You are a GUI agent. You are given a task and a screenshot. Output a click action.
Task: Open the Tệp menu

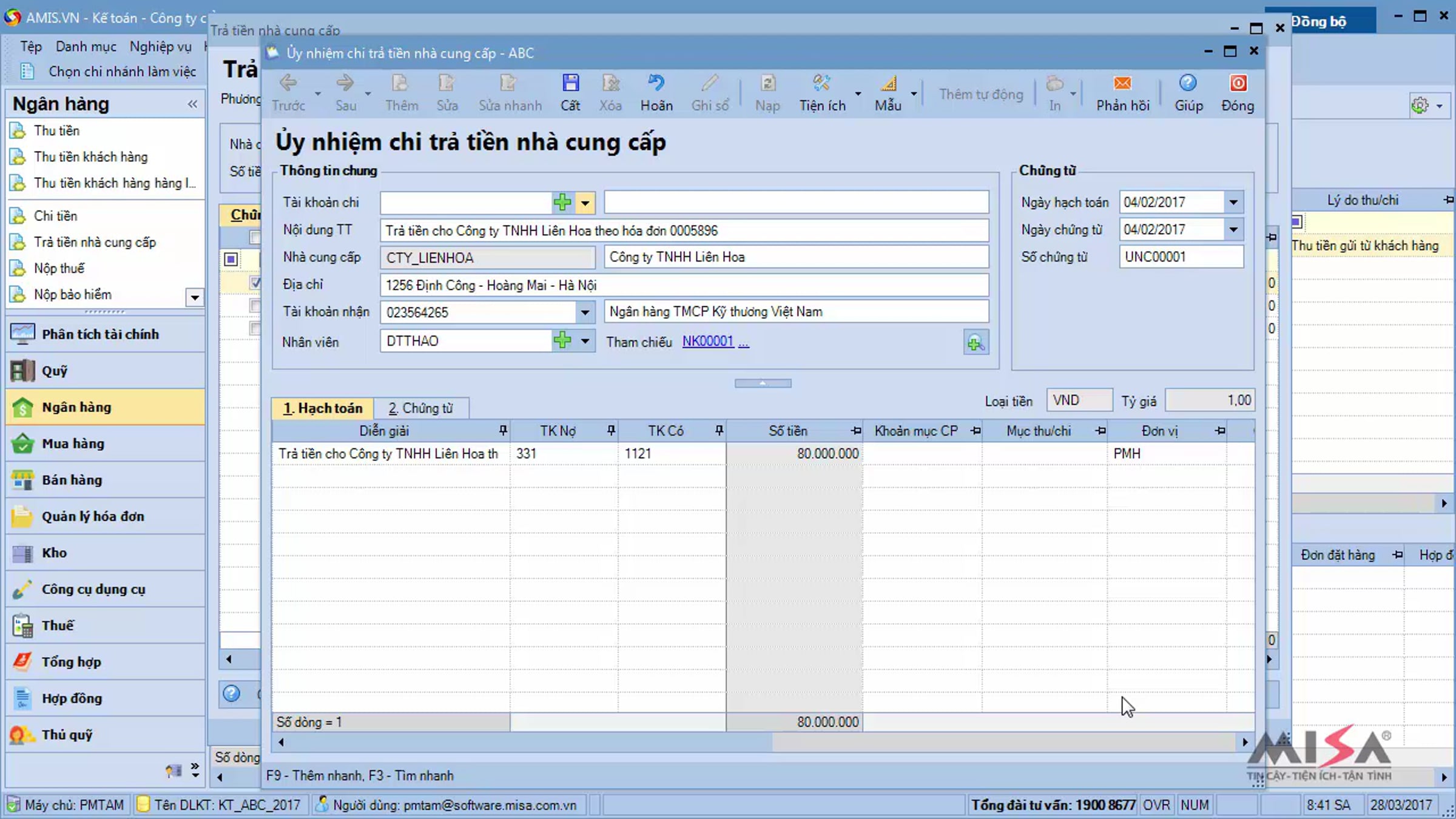(31, 46)
